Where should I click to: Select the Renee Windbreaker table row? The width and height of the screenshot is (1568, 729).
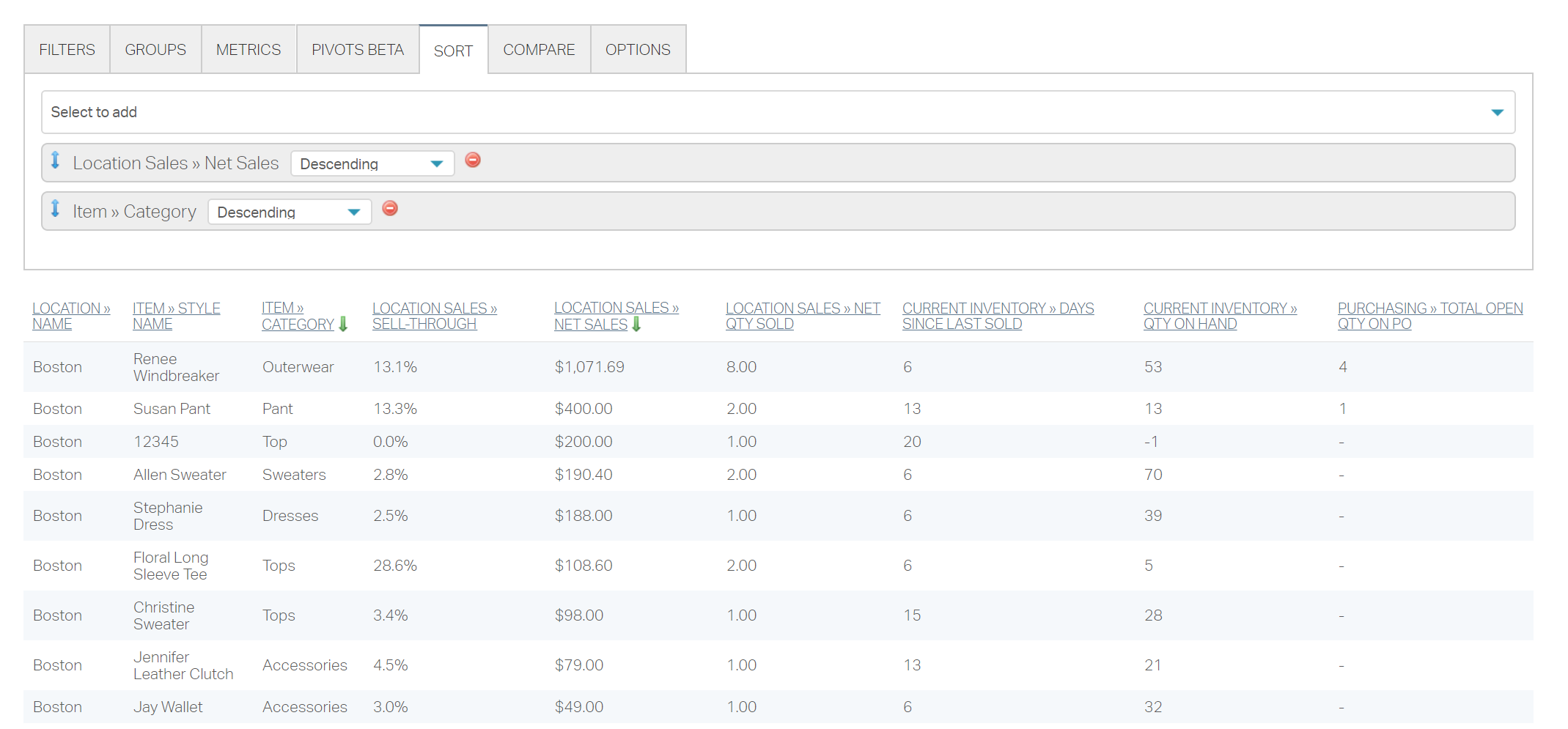pos(586,367)
